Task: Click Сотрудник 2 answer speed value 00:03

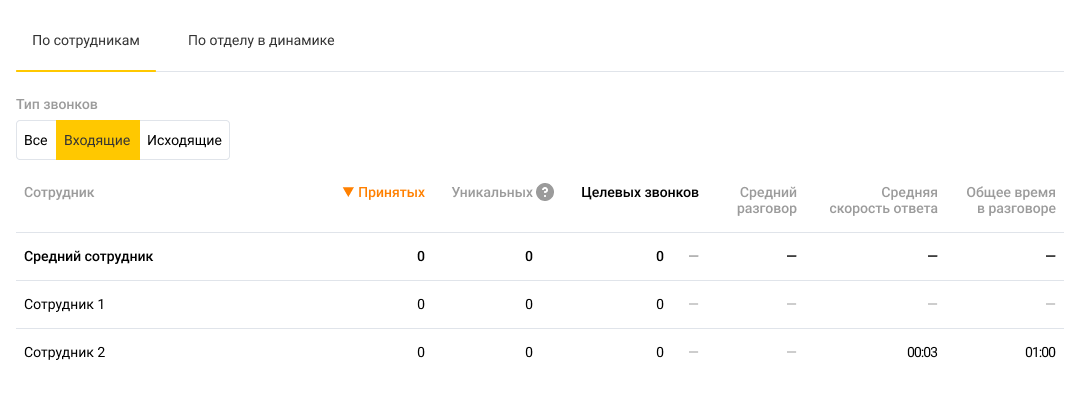Action: (x=922, y=352)
